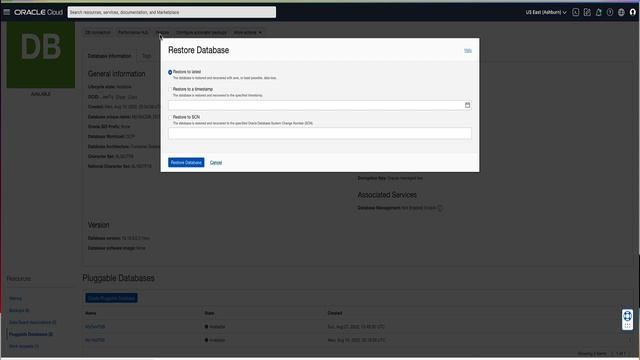Open second pluggable database name link
The image size is (640, 360).
coord(95,340)
